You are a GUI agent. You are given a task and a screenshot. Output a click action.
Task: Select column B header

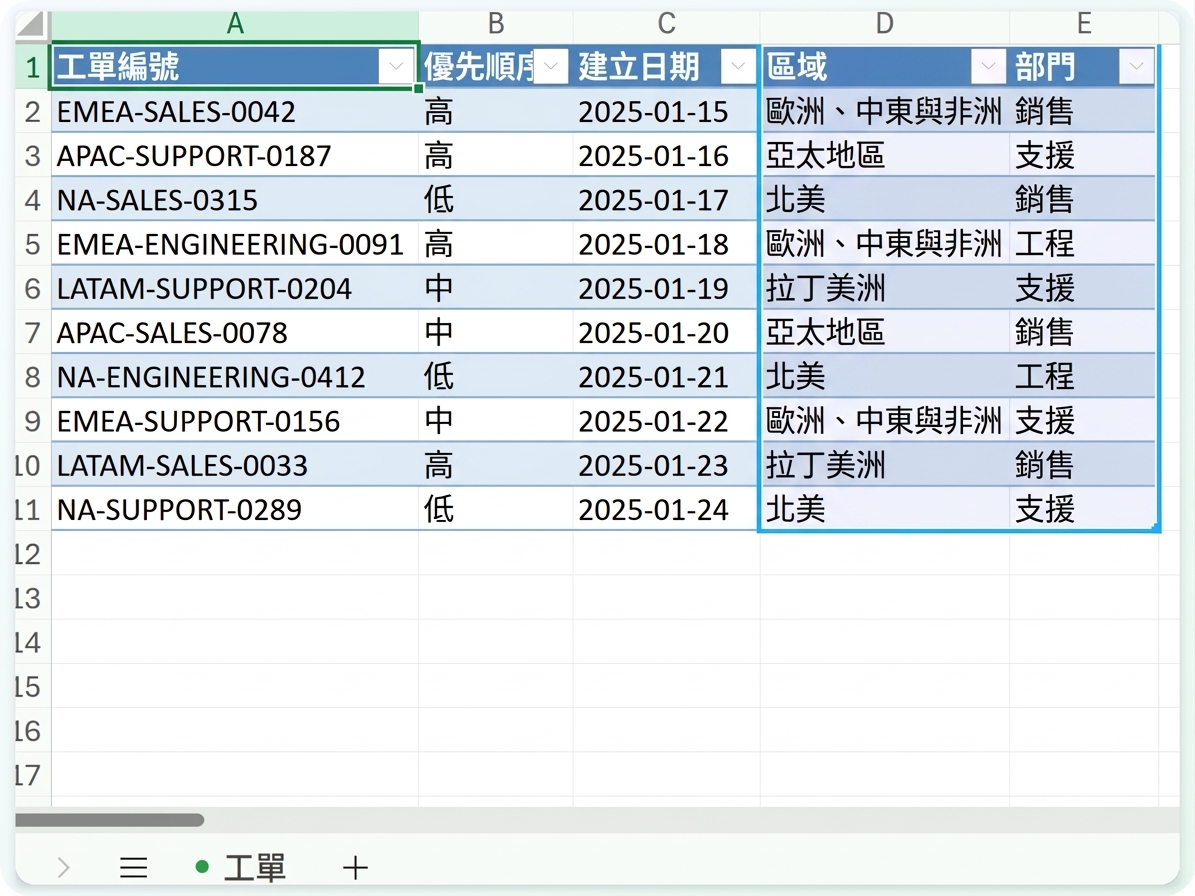tap(495, 24)
